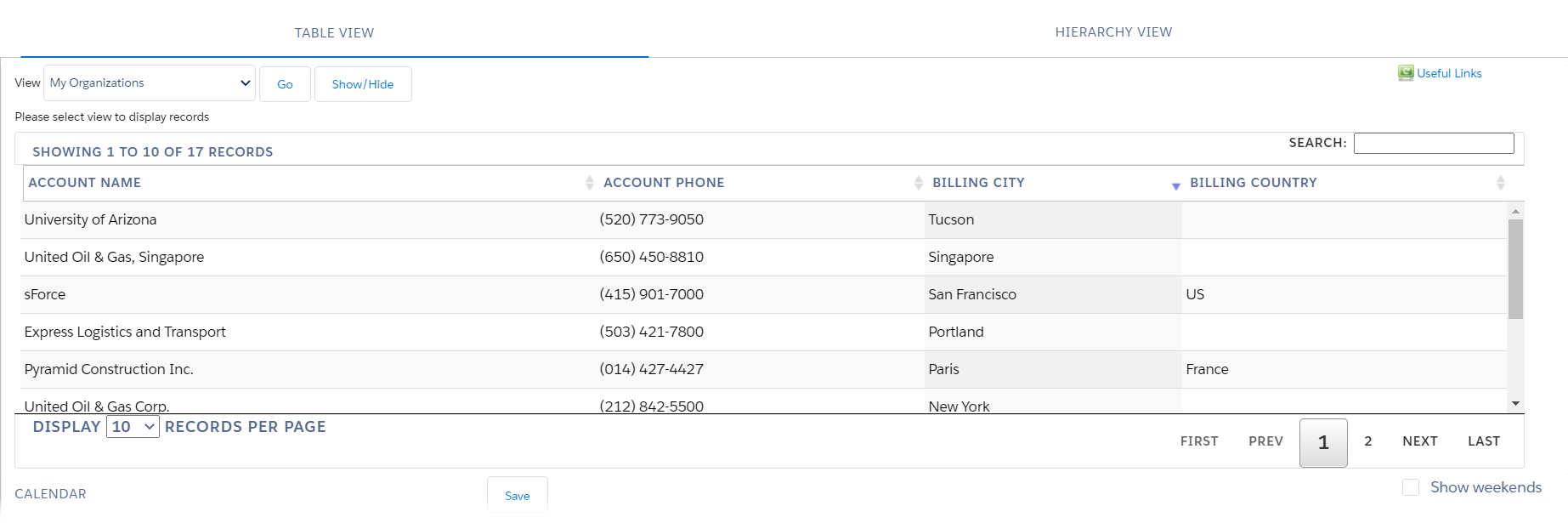This screenshot has width=1568, height=523.
Task: Click Portland billing city cell
Action: point(1053,332)
